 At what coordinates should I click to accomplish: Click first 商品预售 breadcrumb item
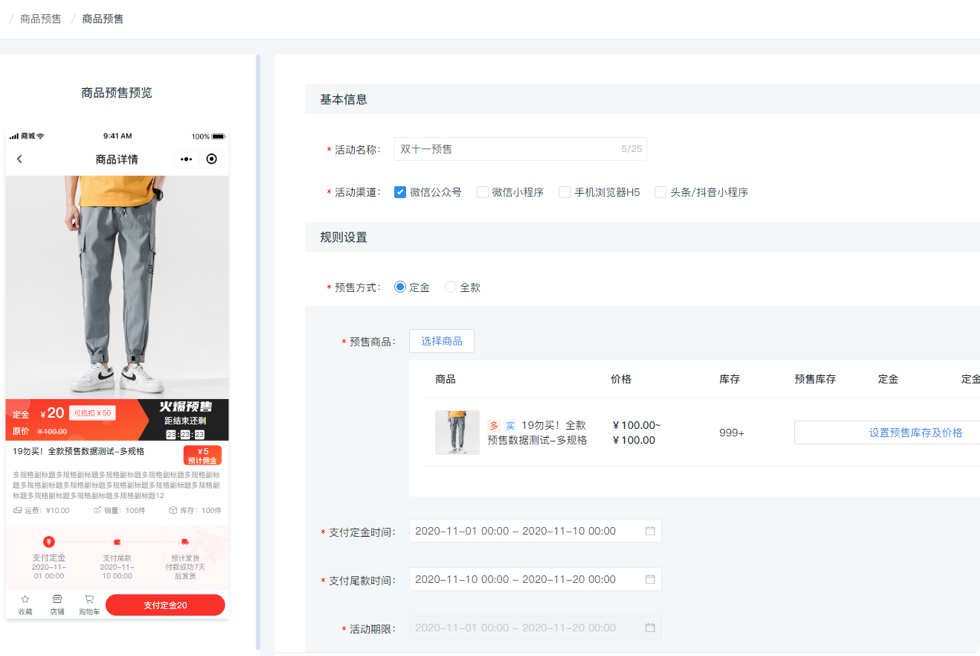(x=41, y=19)
